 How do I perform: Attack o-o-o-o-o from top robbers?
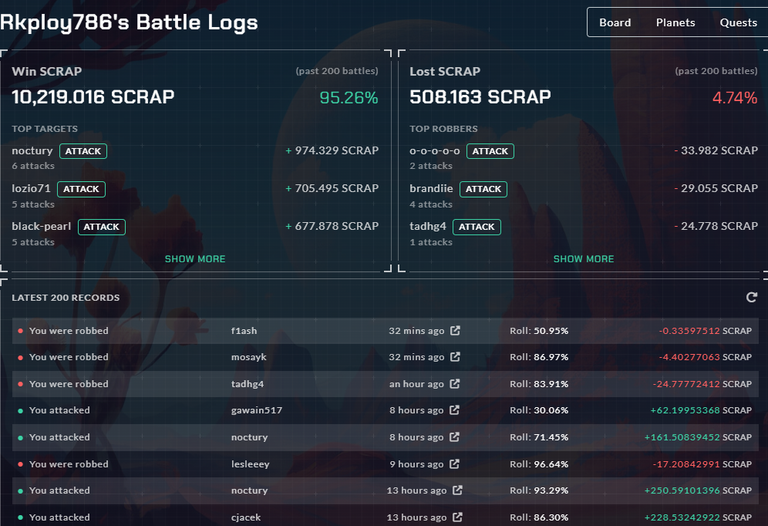[x=490, y=151]
